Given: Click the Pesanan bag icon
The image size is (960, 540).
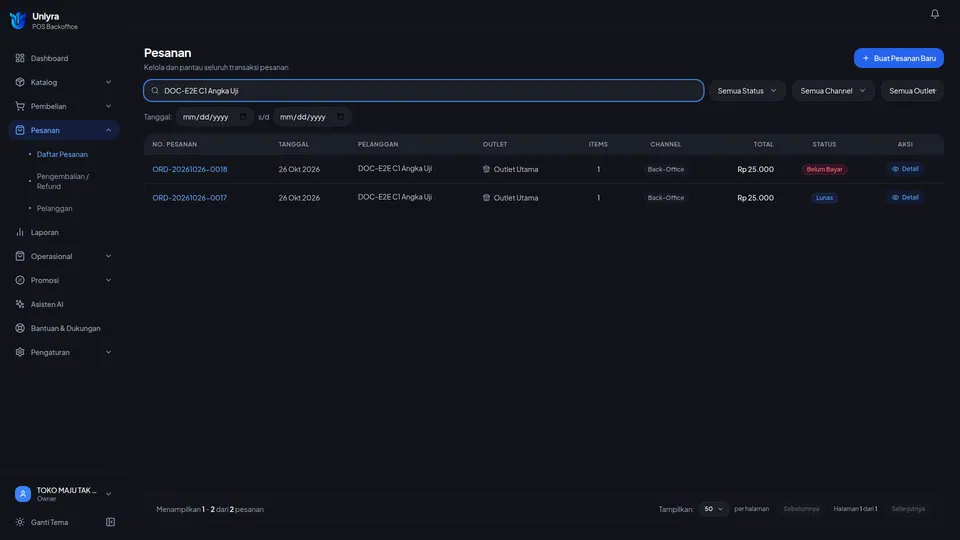Looking at the screenshot, I should (x=20, y=130).
